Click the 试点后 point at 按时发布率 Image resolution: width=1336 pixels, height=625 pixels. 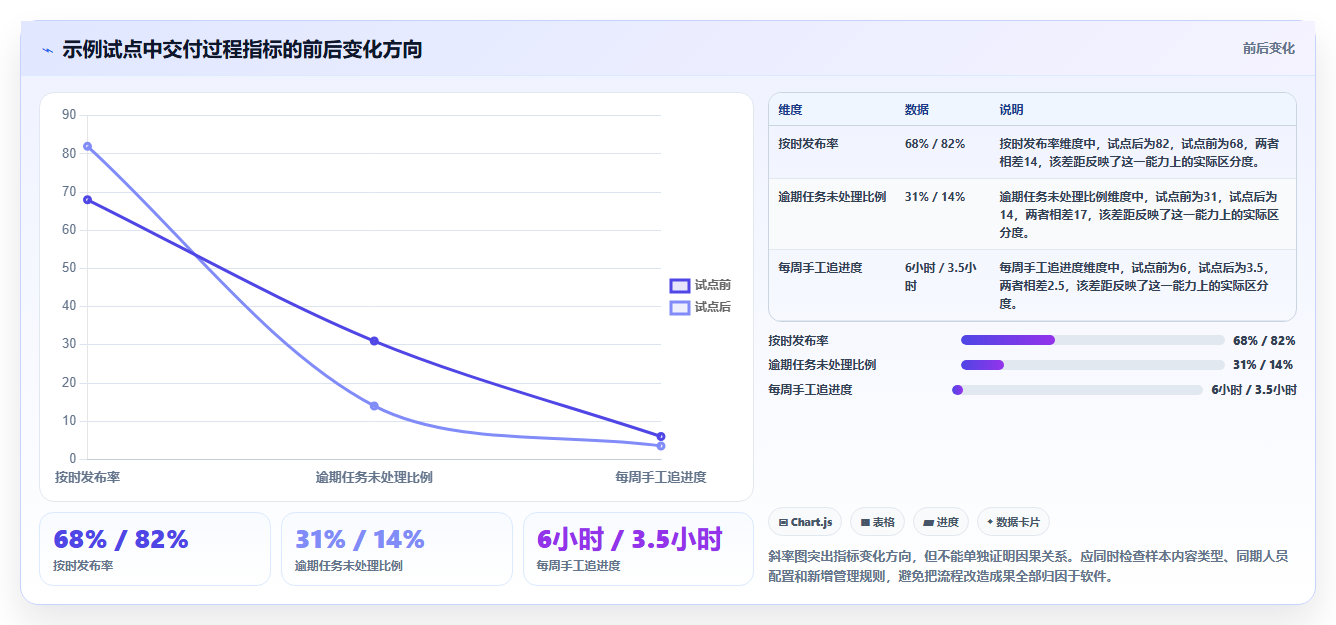point(87,146)
